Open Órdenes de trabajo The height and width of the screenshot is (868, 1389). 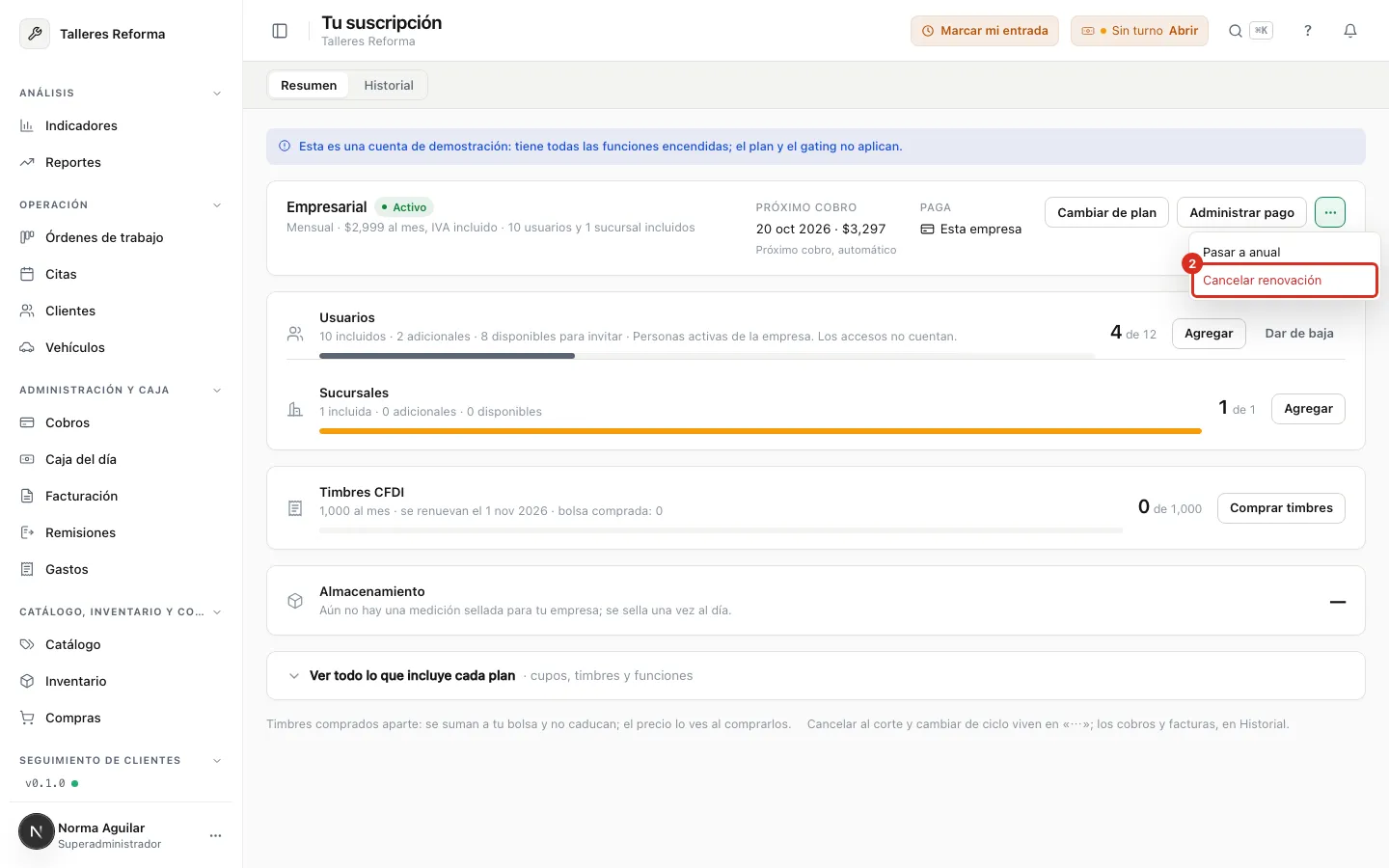pos(121,237)
